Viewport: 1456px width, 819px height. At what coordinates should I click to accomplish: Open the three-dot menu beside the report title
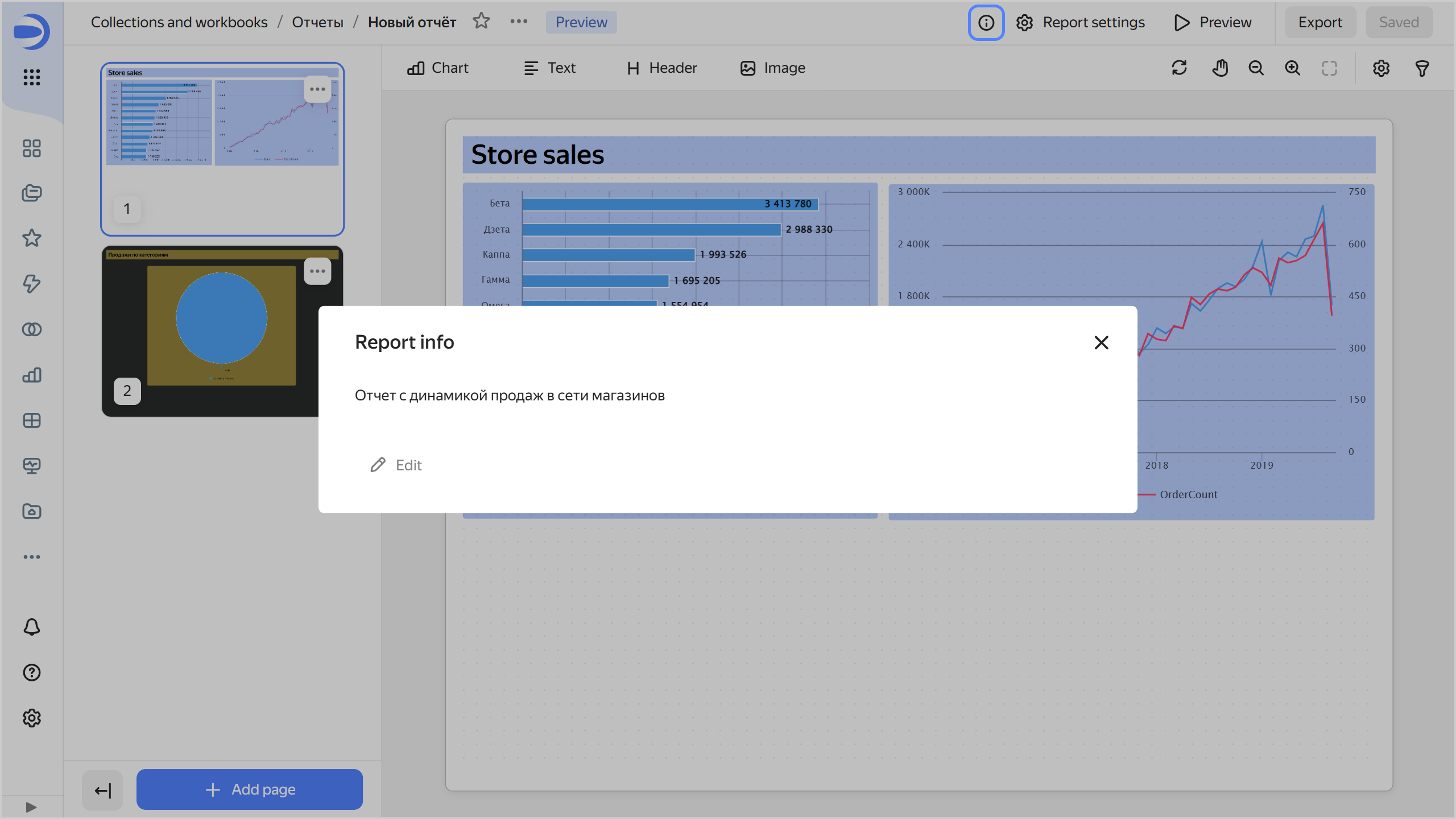tap(518, 22)
